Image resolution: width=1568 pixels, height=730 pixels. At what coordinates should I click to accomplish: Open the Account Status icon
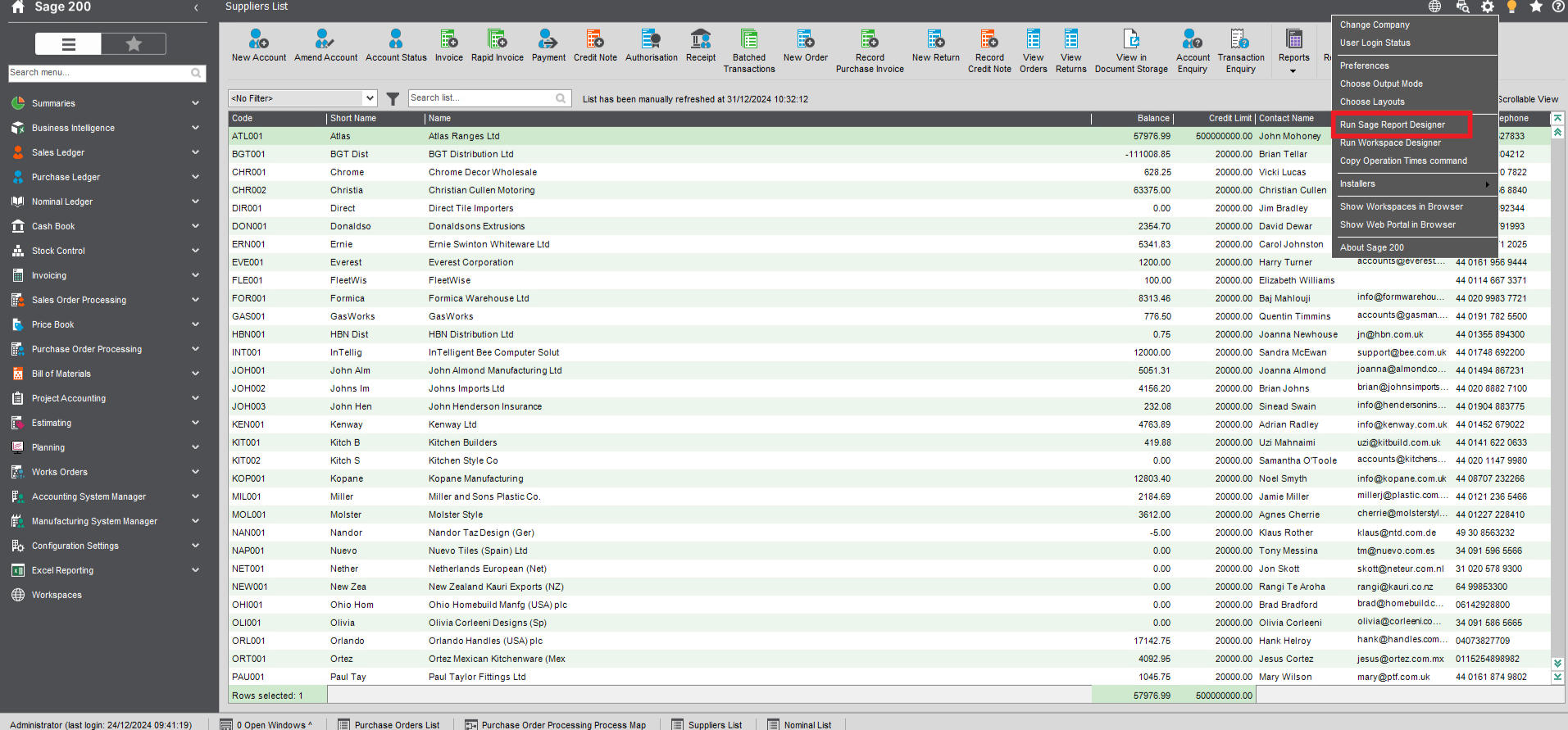[x=396, y=46]
